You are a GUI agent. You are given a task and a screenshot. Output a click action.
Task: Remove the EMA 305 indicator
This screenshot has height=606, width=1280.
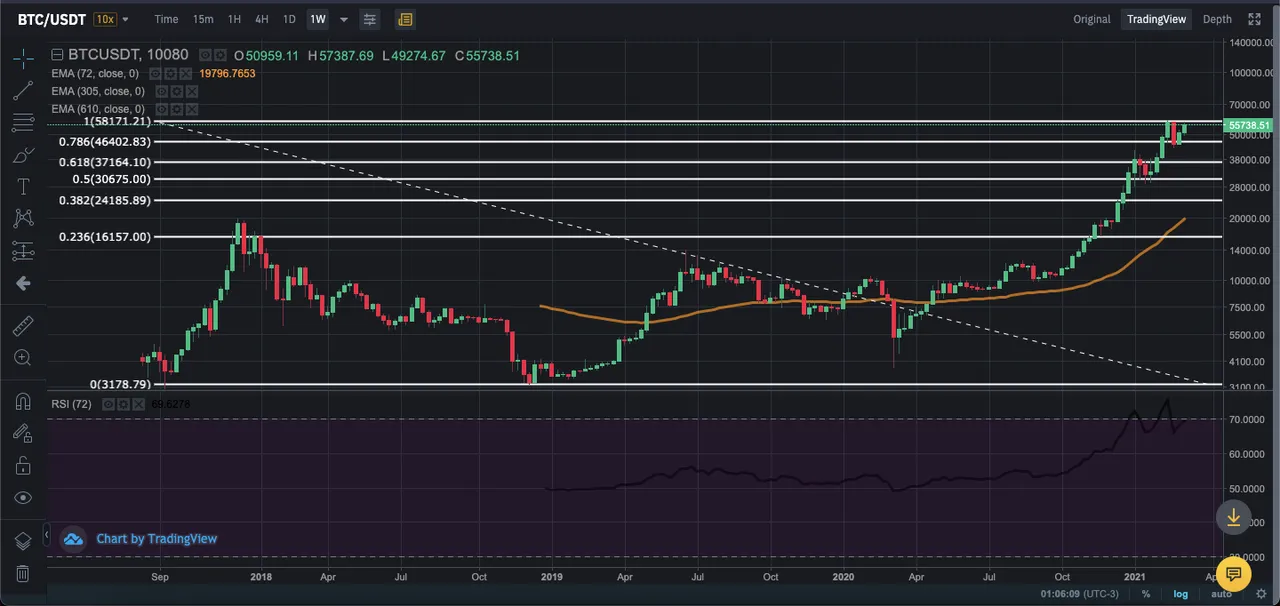(x=191, y=91)
